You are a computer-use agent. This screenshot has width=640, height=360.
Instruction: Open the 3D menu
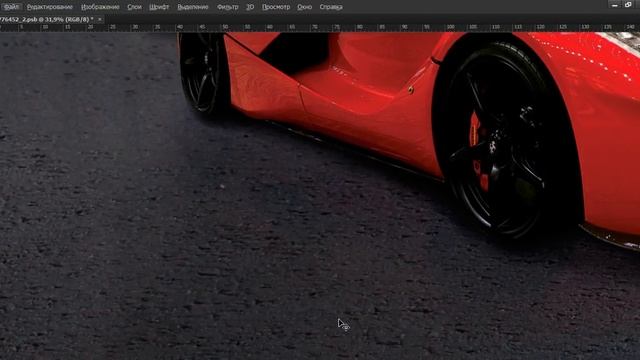click(x=250, y=7)
